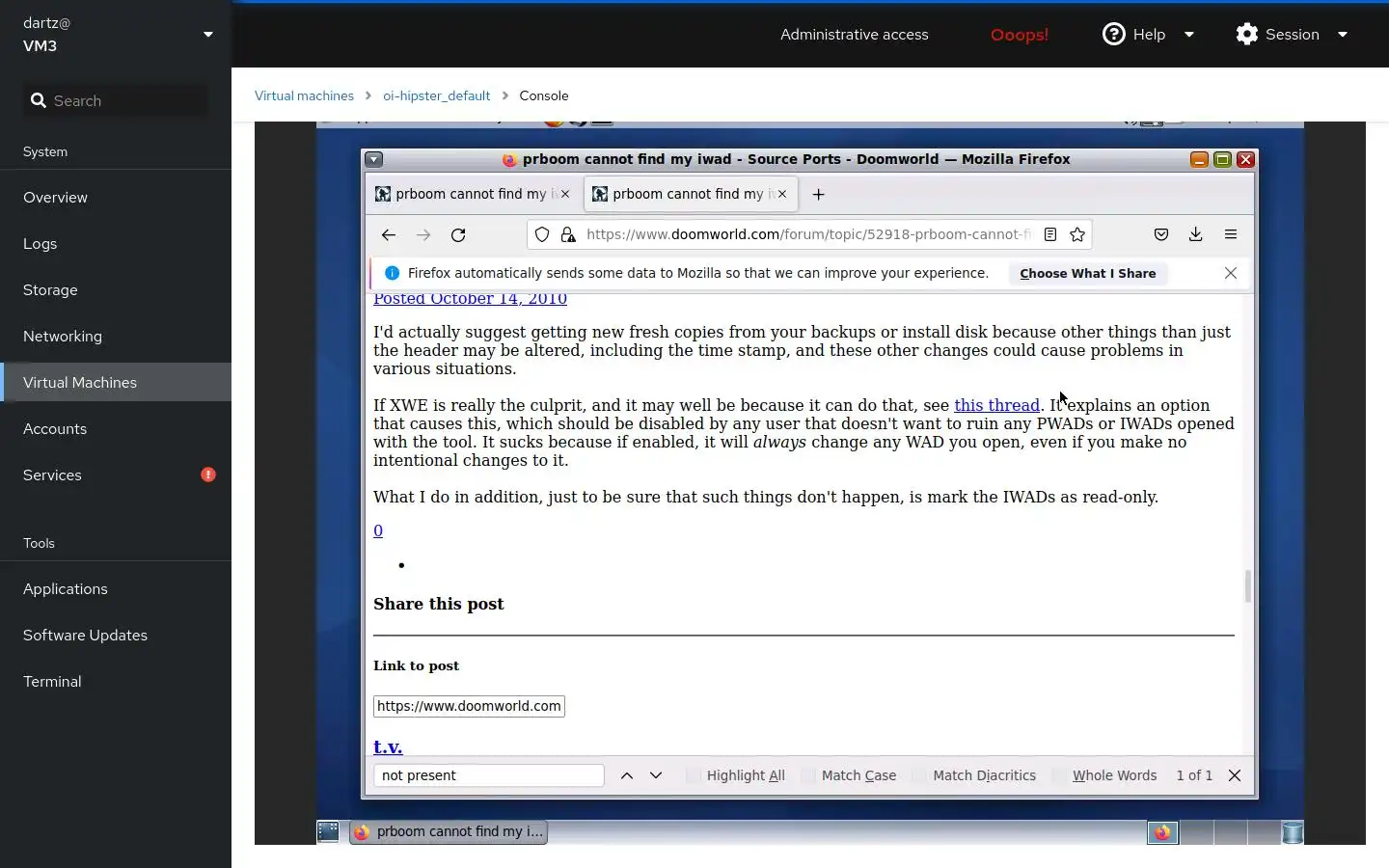Open Software Updates in the sidebar

tap(116, 635)
